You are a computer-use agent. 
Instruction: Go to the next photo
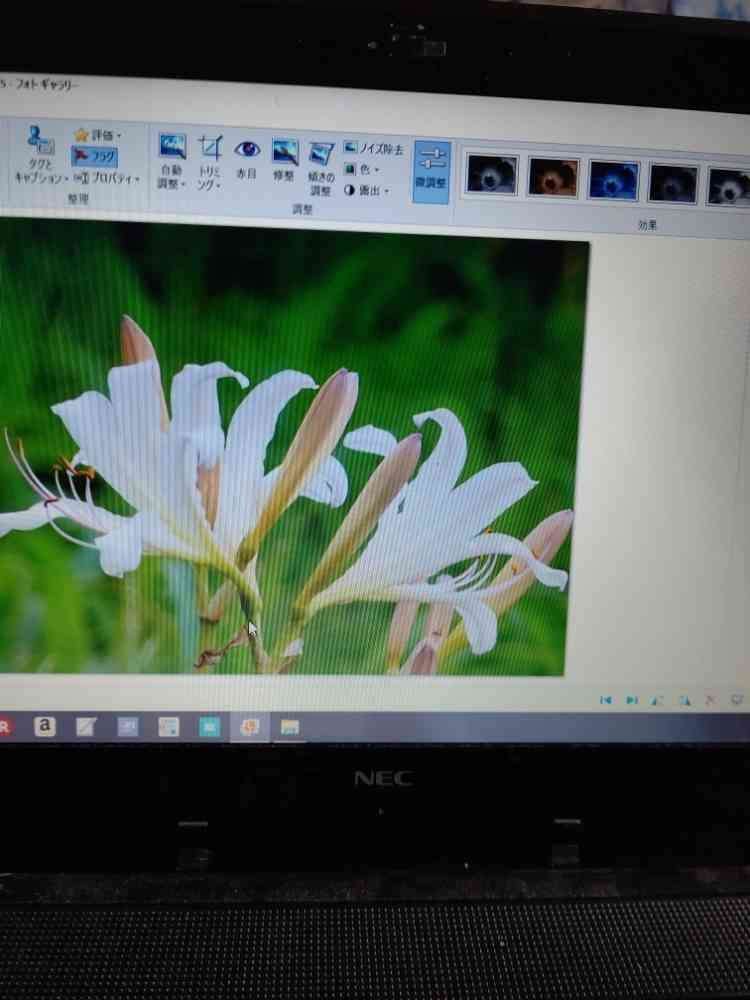click(x=632, y=700)
